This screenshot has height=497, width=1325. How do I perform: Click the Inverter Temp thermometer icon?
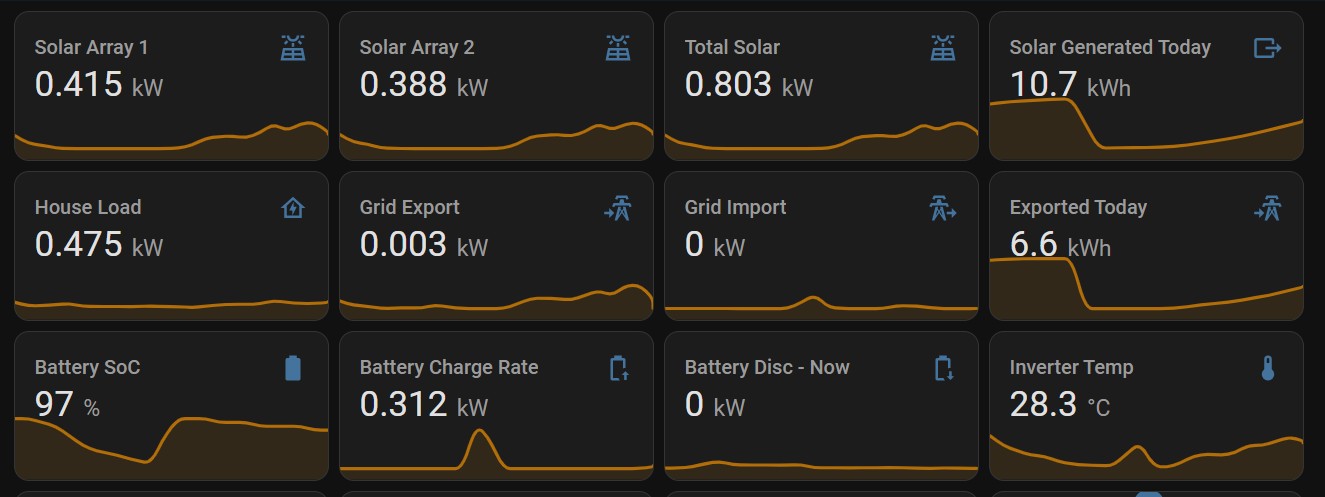coord(1267,368)
